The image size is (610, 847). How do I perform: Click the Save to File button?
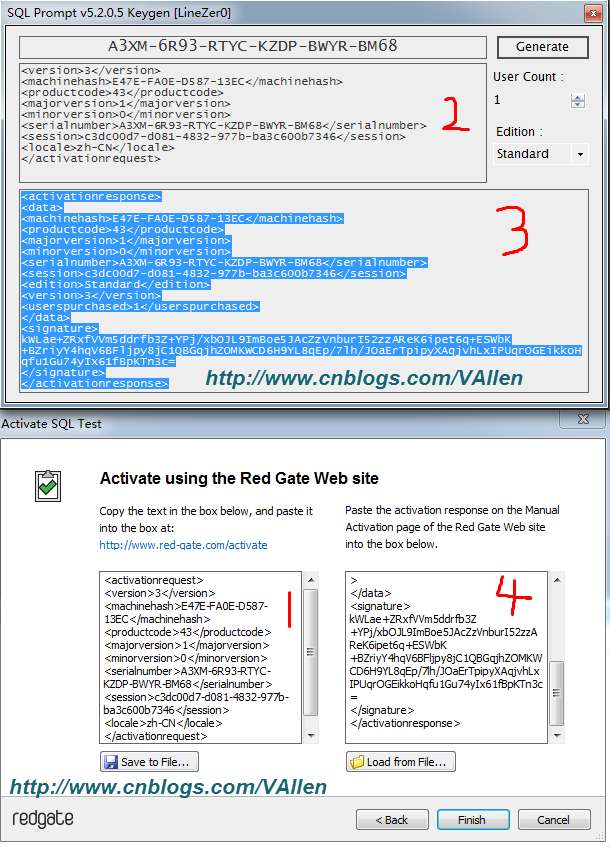[x=149, y=762]
